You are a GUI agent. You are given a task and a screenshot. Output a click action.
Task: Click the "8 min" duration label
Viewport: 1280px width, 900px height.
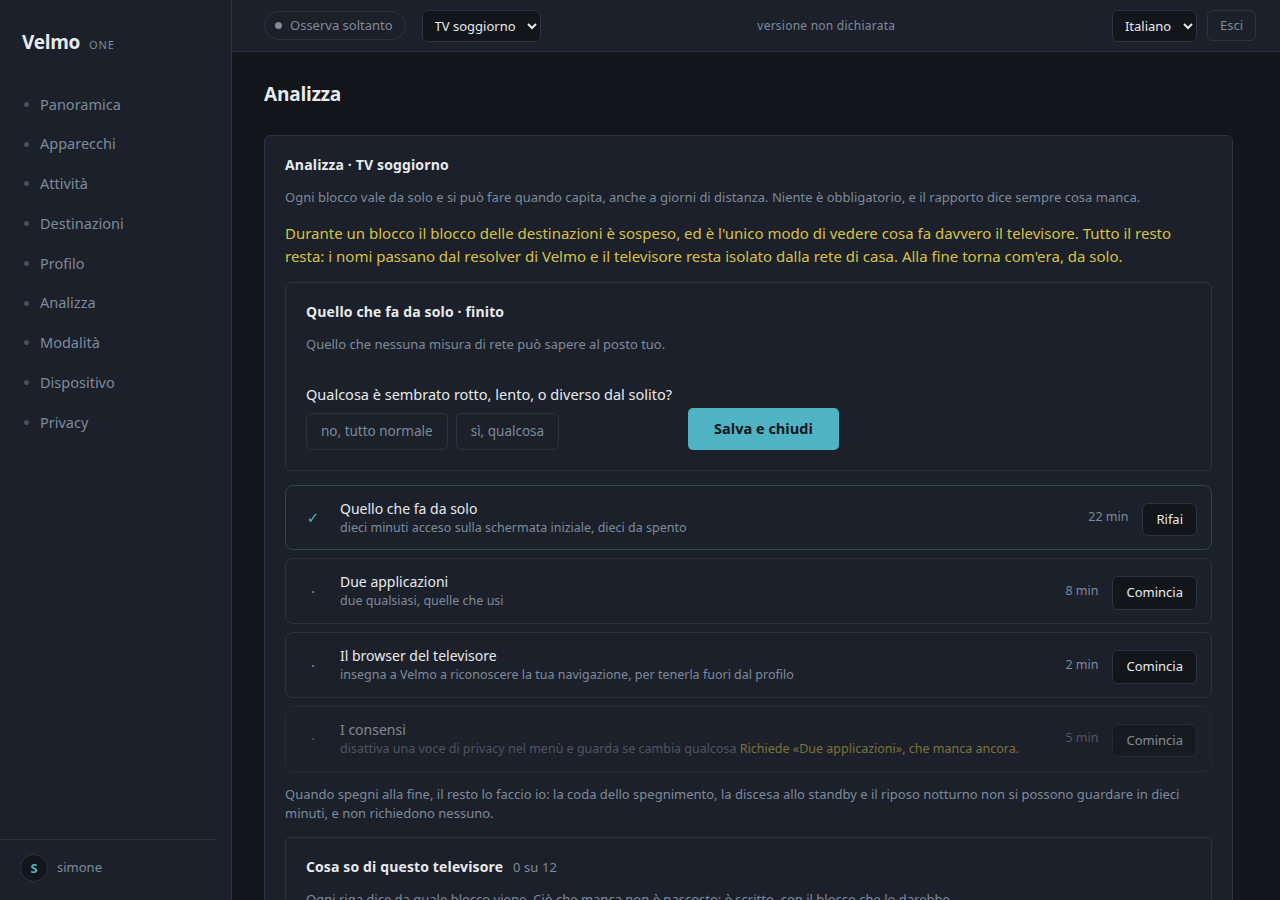point(1082,591)
